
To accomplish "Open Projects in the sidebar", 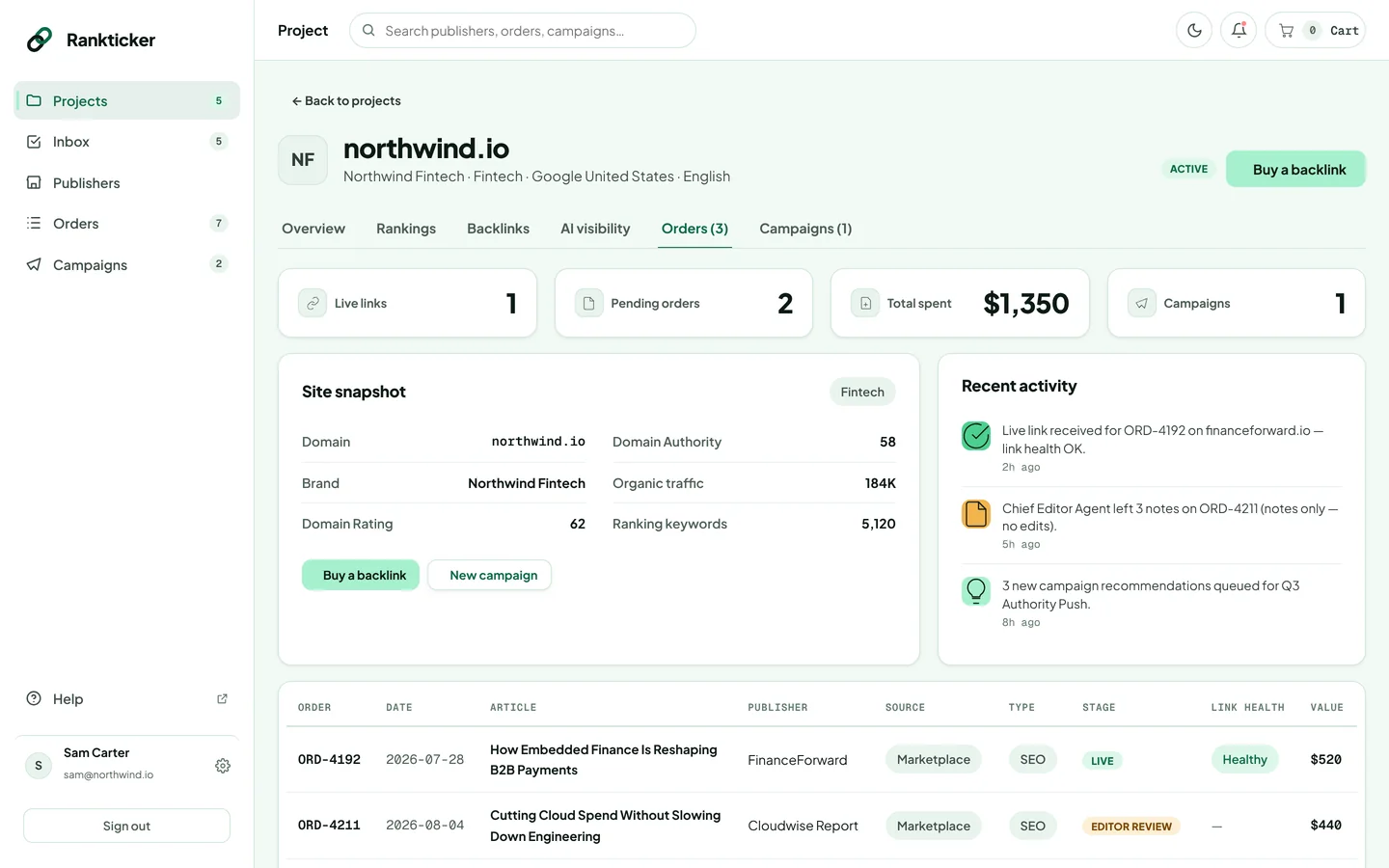I will tap(127, 101).
